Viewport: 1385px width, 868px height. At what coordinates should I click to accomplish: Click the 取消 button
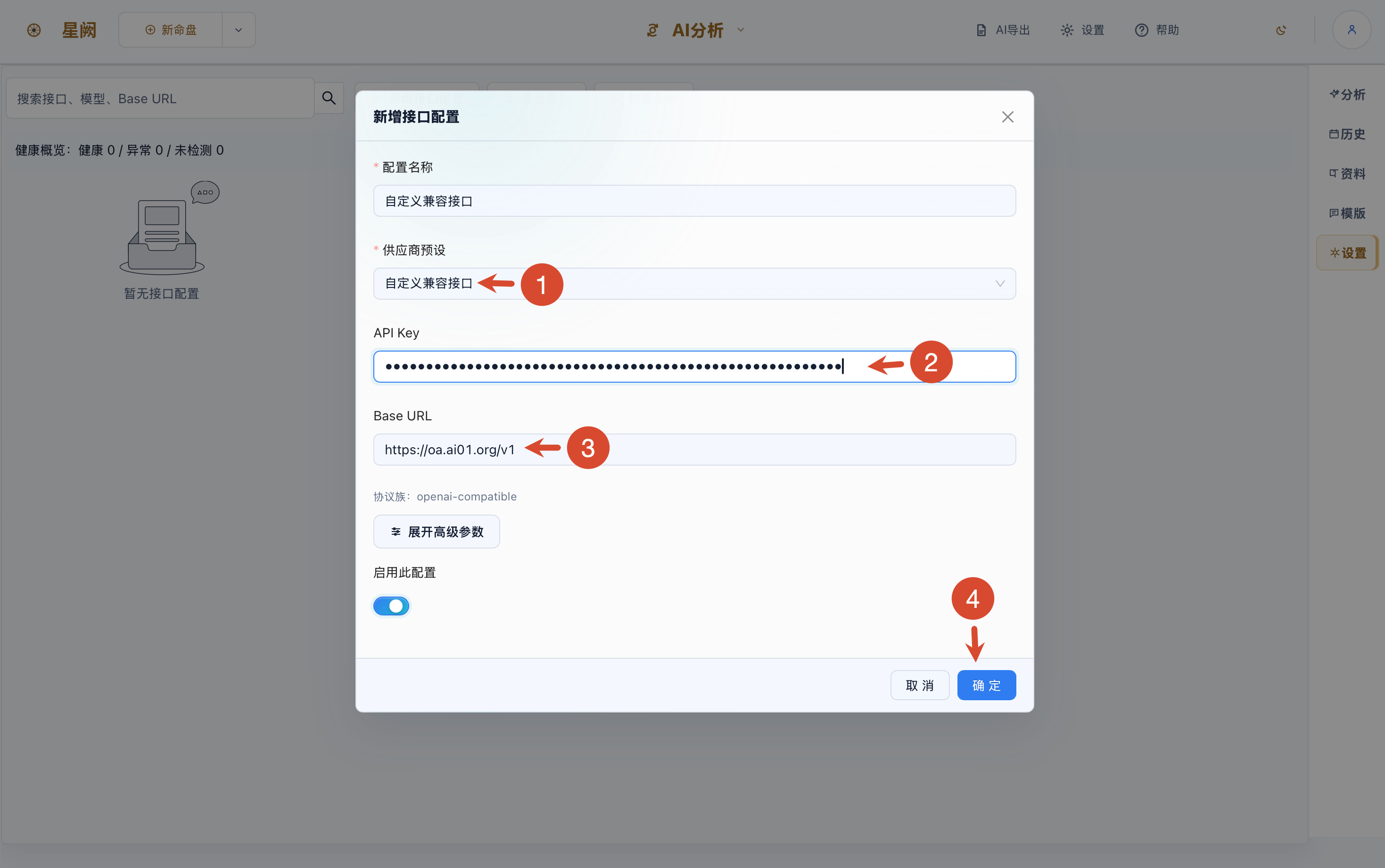919,685
